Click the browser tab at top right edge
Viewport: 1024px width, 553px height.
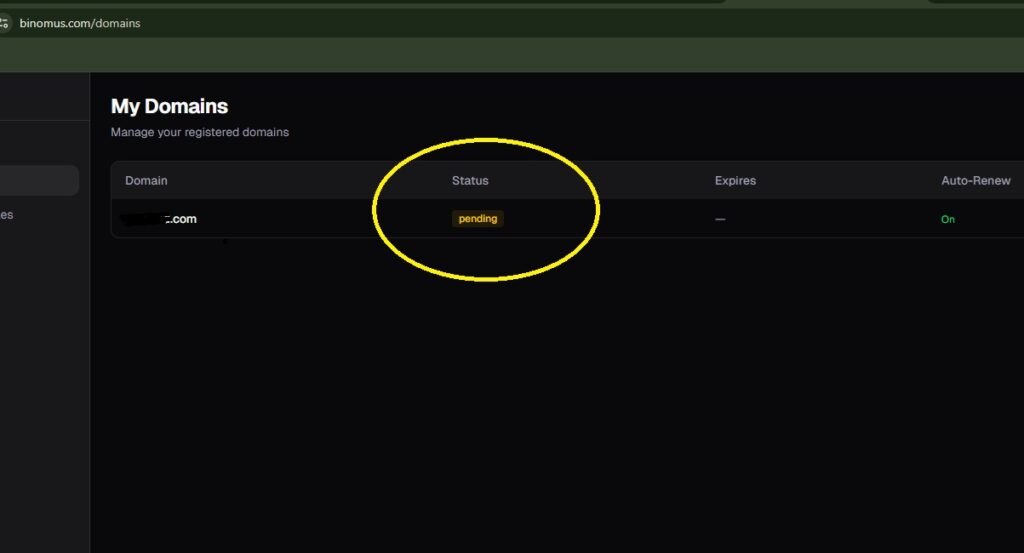tap(975, 1)
